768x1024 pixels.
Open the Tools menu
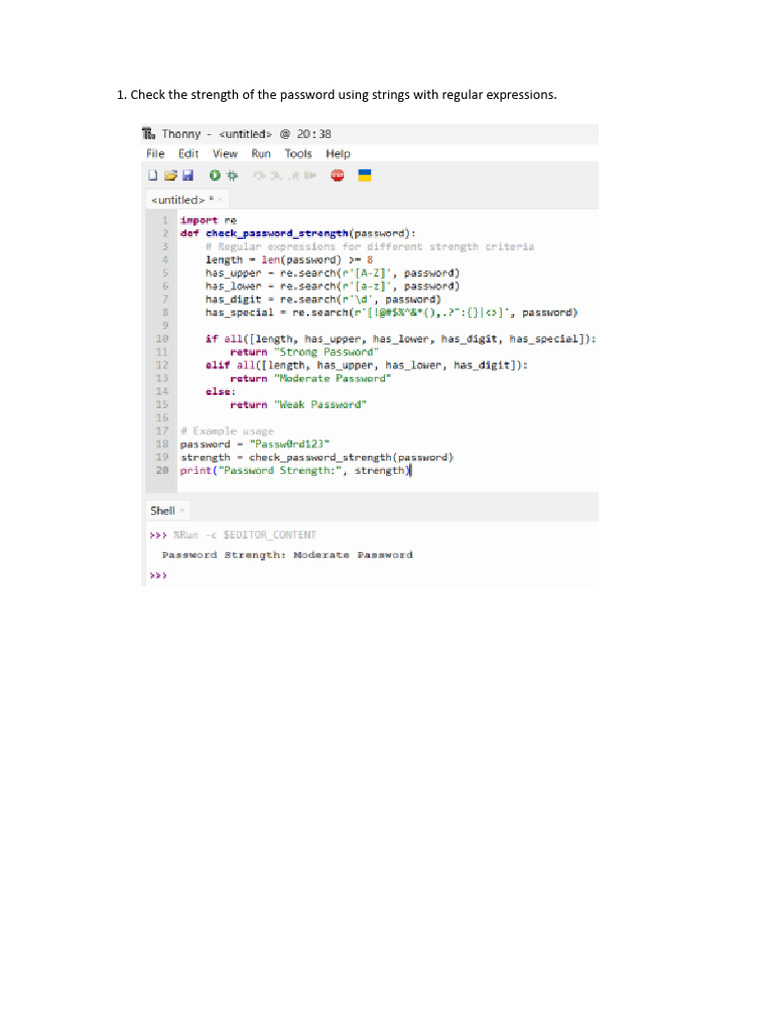click(x=298, y=153)
